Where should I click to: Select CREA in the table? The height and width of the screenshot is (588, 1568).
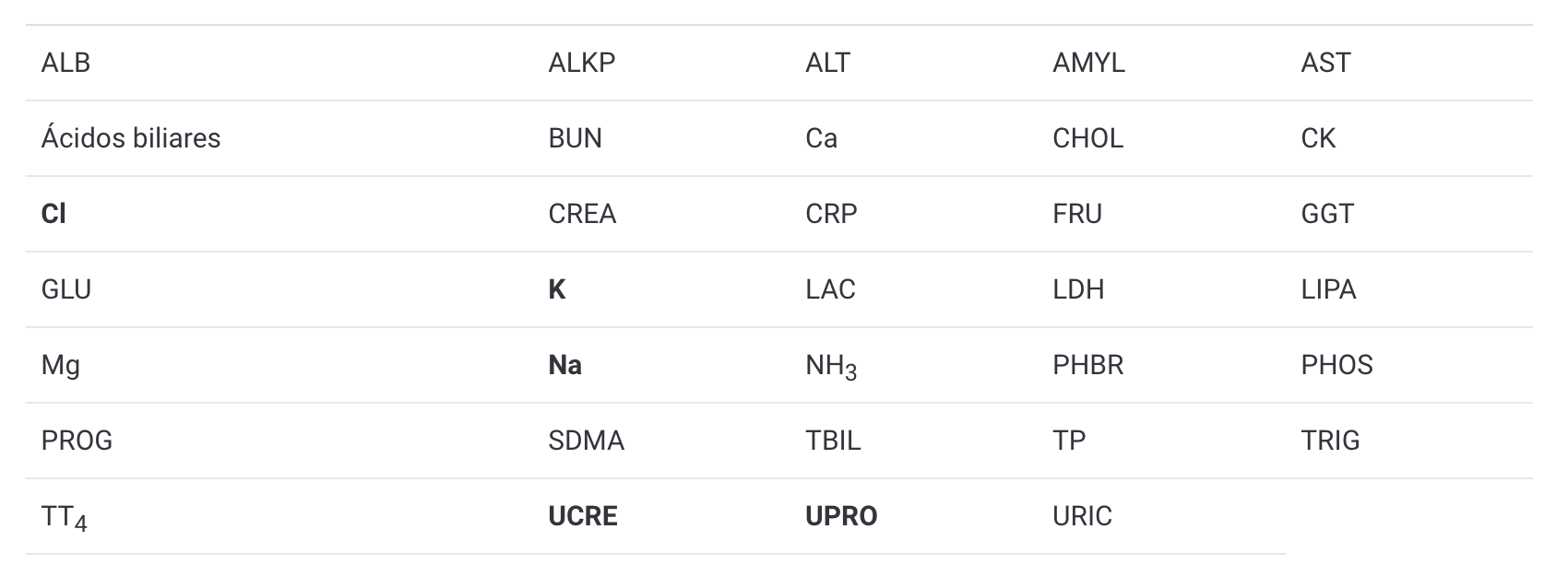582,214
